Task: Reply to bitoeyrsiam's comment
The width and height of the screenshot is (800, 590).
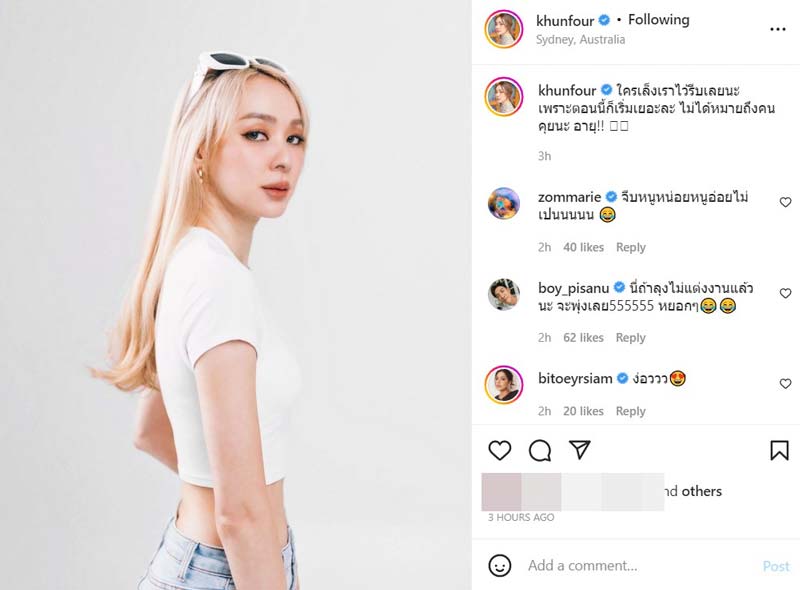Action: click(630, 411)
